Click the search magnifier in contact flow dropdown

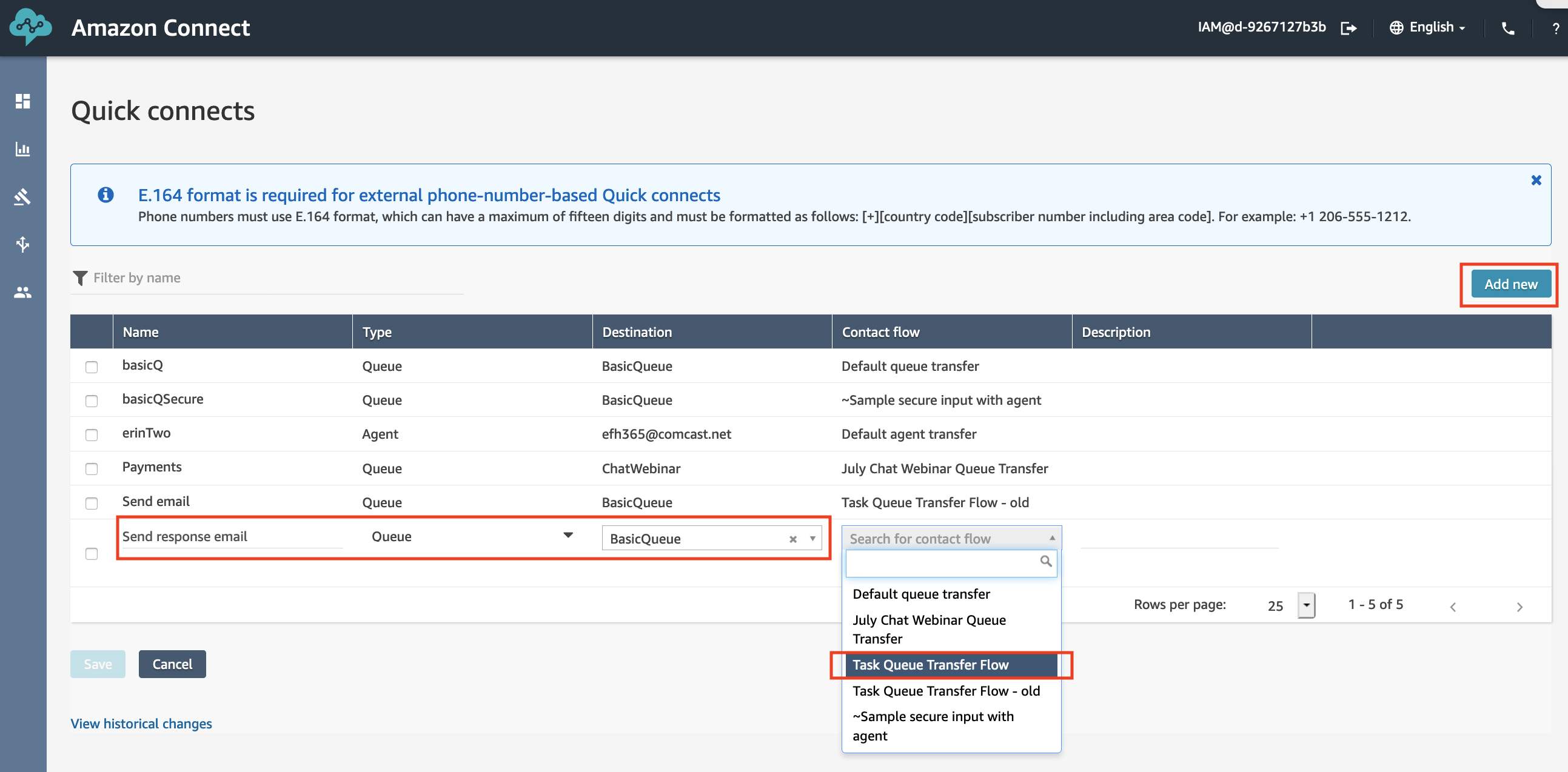tap(1045, 561)
